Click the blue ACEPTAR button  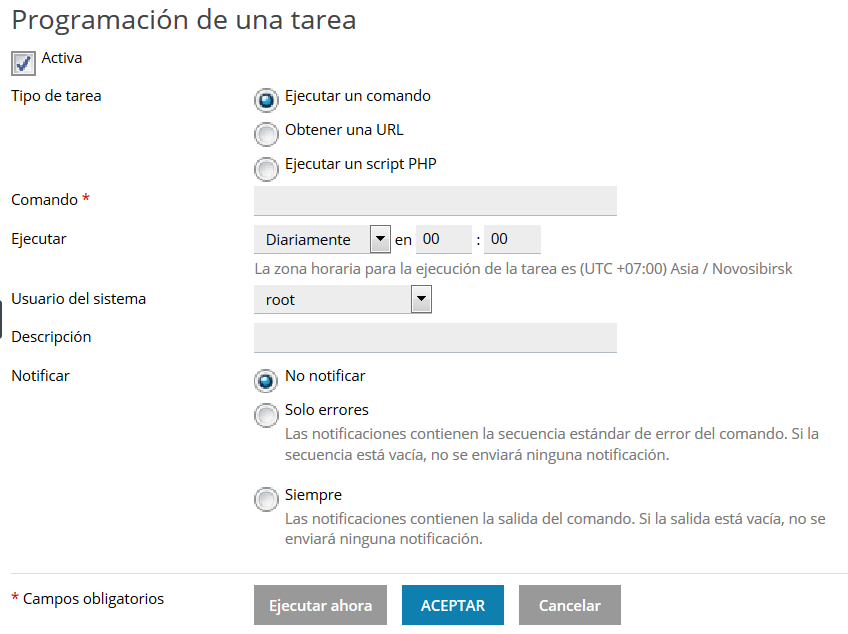[x=452, y=605]
